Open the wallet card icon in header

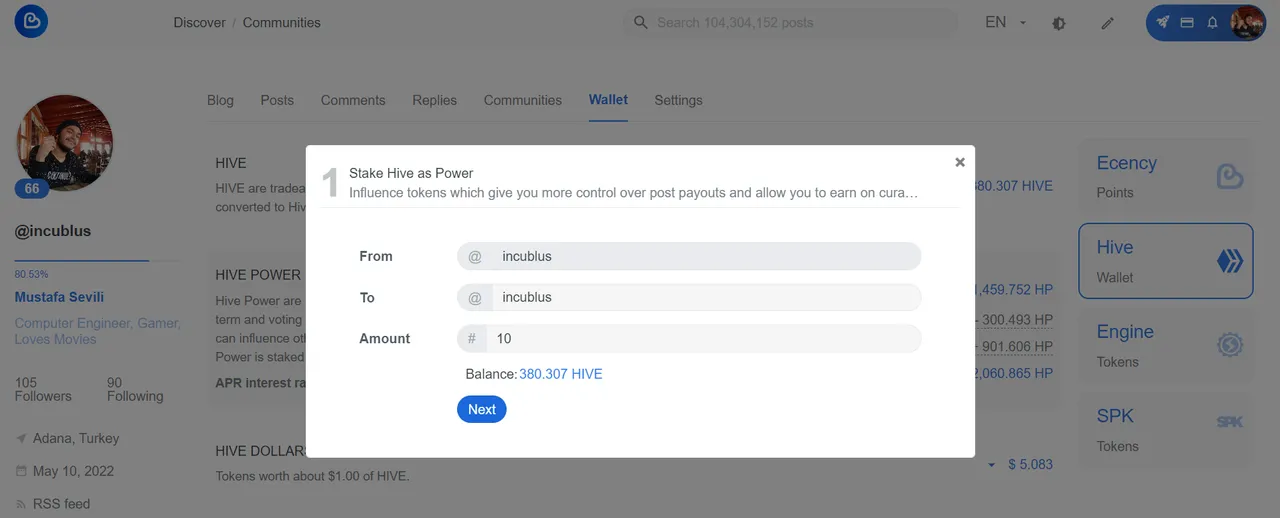1187,22
